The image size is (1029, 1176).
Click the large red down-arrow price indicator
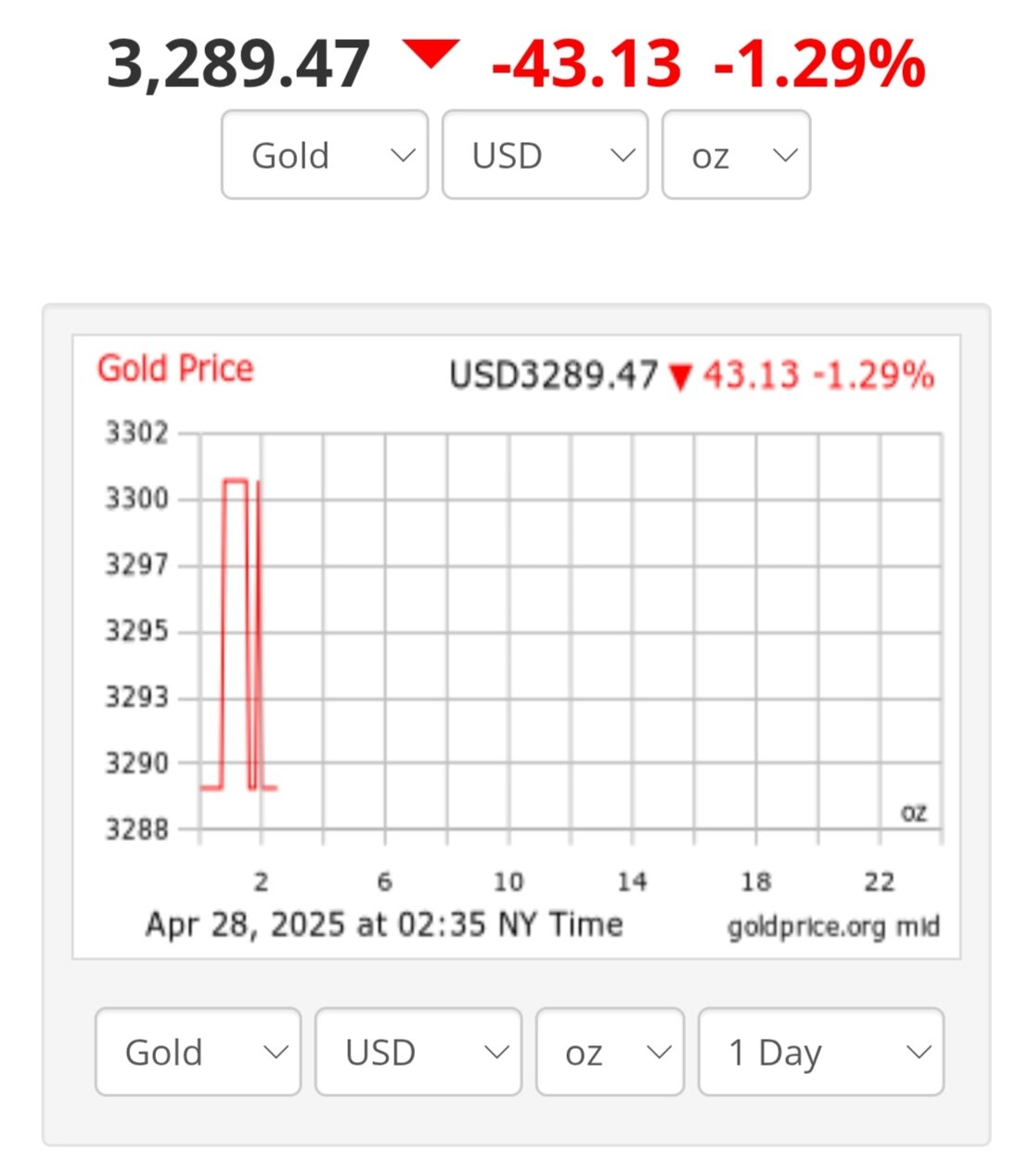[x=431, y=55]
